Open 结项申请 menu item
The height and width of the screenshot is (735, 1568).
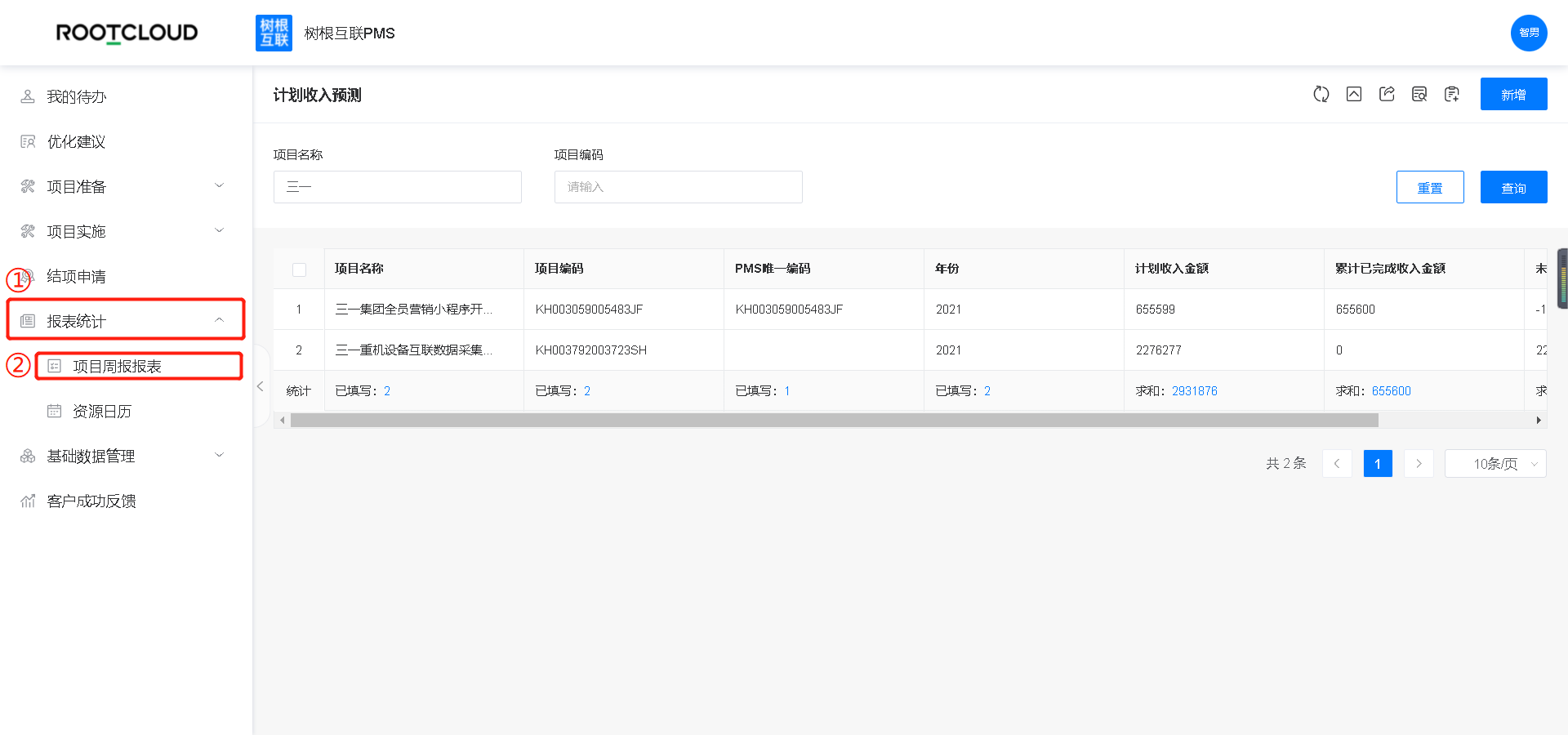(77, 276)
